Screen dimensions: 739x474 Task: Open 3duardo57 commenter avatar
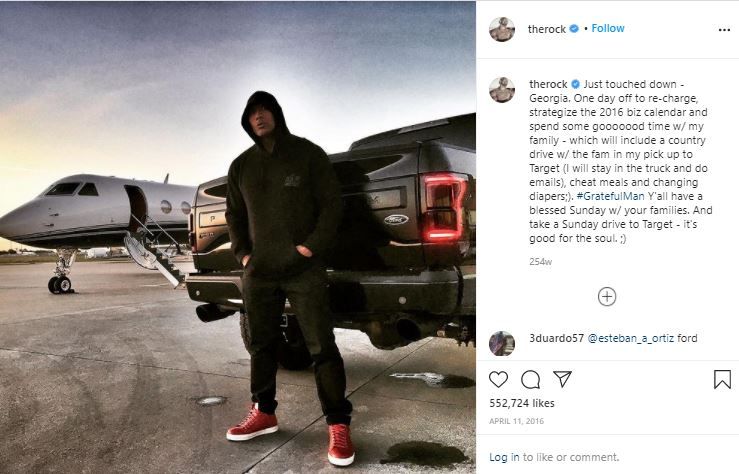pyautogui.click(x=502, y=343)
